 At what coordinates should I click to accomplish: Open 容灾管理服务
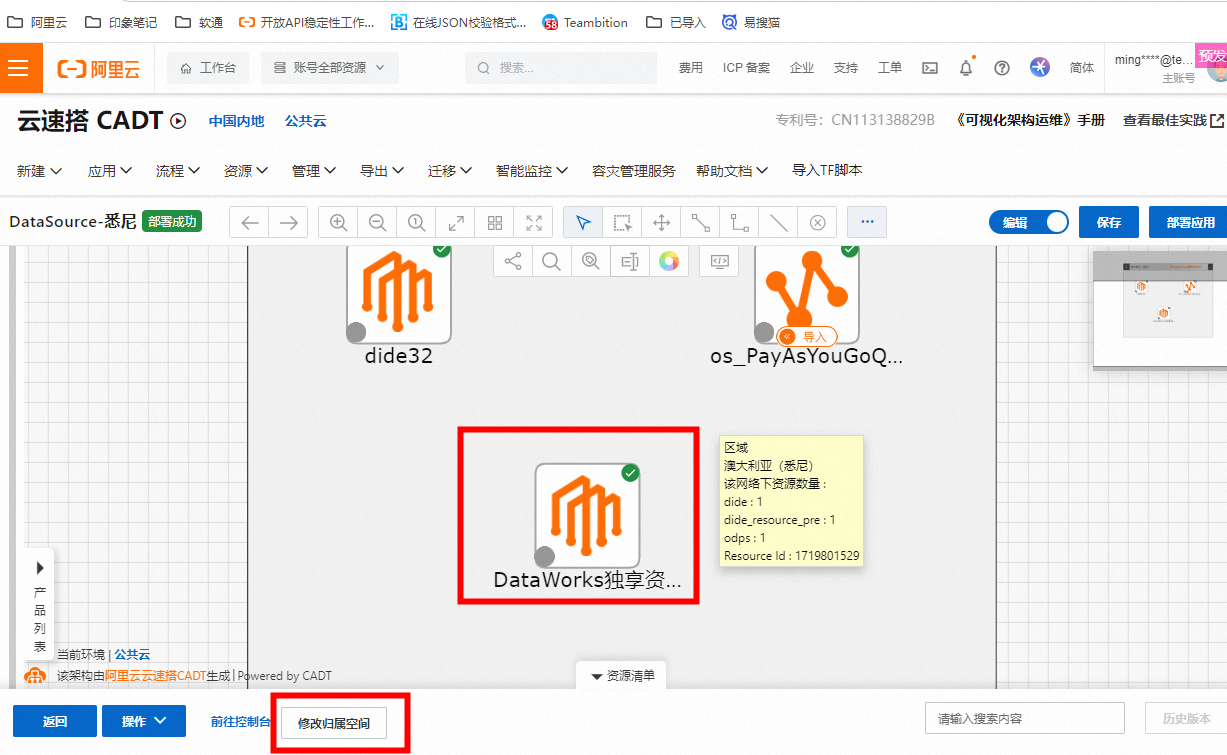pos(634,171)
